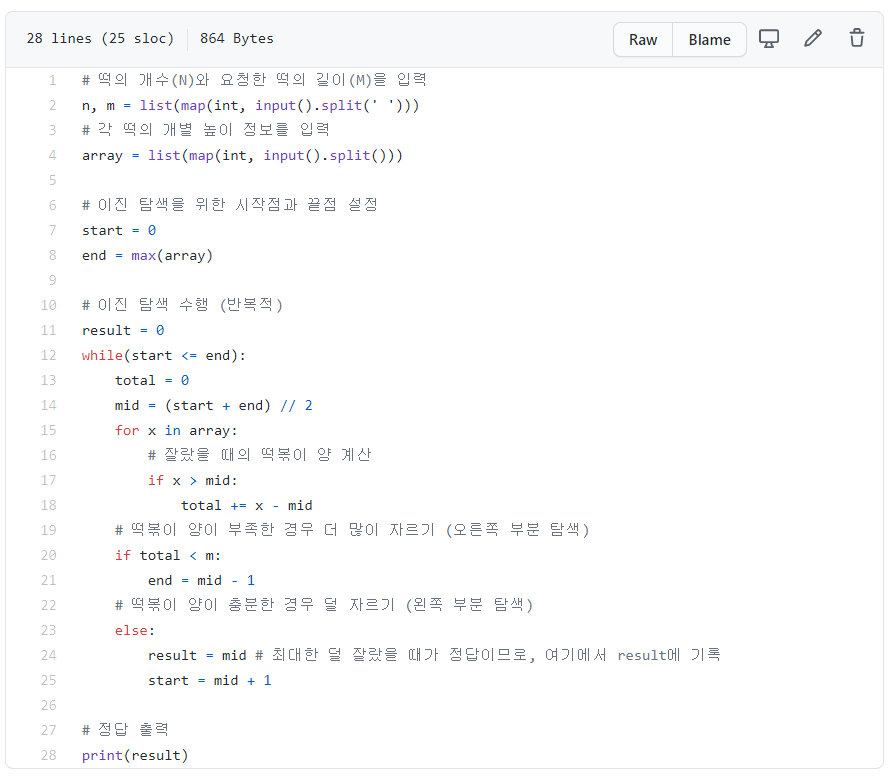Image resolution: width=894 pixels, height=779 pixels.
Task: Select line number 23
Action: [x=48, y=630]
